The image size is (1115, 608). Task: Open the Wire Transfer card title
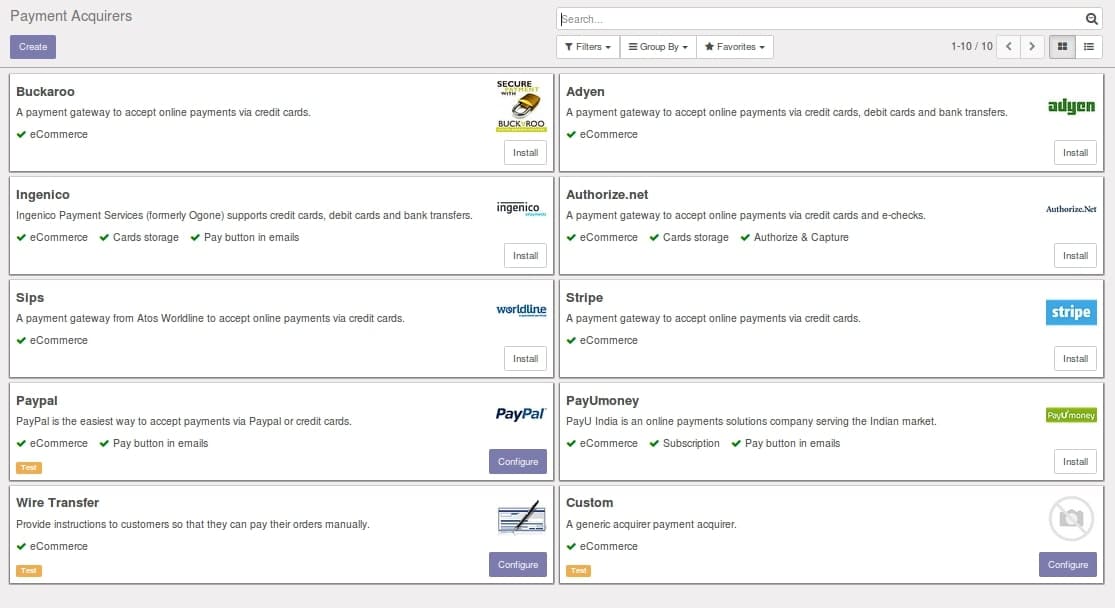pyautogui.click(x=58, y=503)
